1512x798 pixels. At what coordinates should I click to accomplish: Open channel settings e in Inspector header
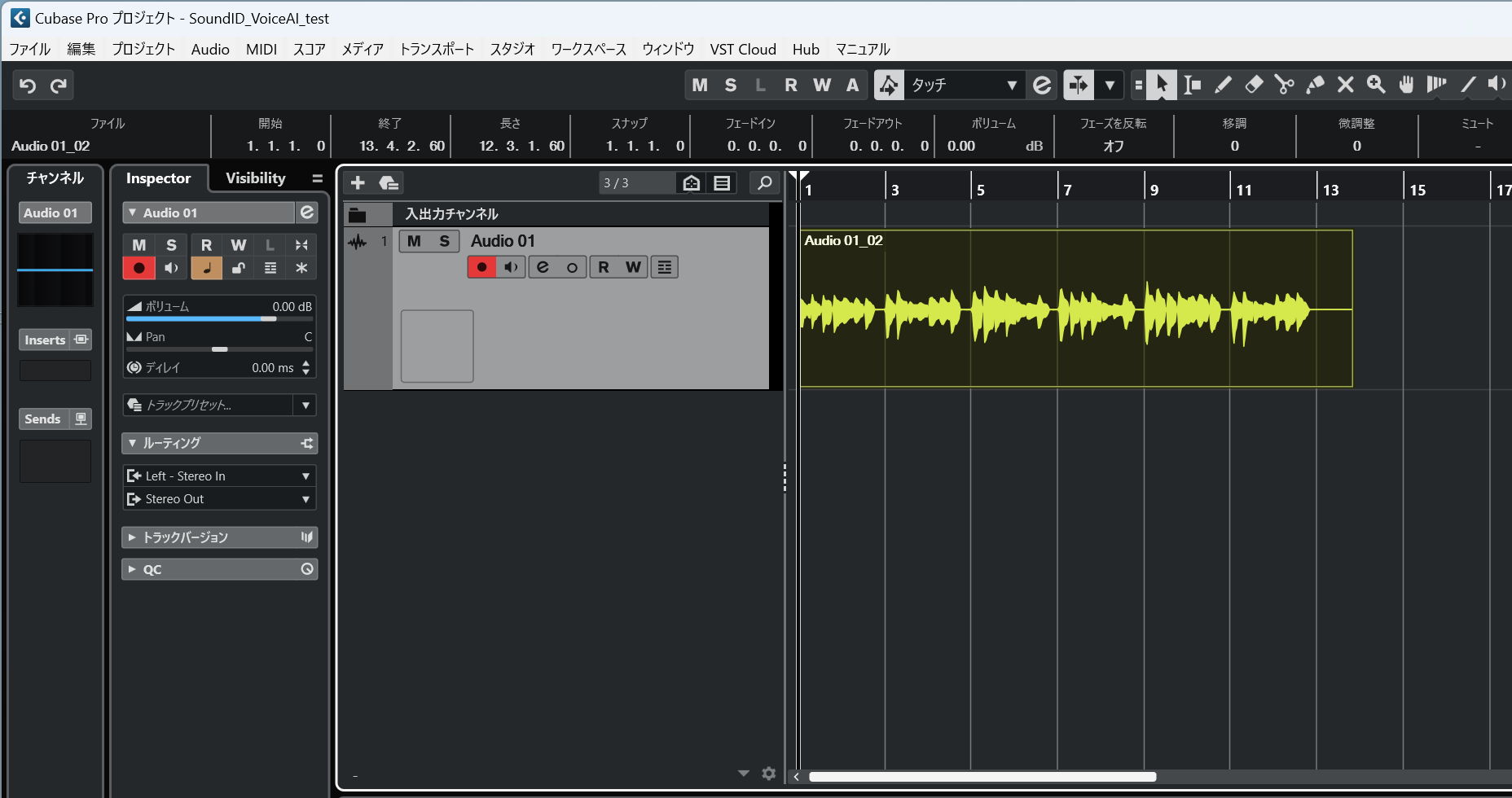307,213
